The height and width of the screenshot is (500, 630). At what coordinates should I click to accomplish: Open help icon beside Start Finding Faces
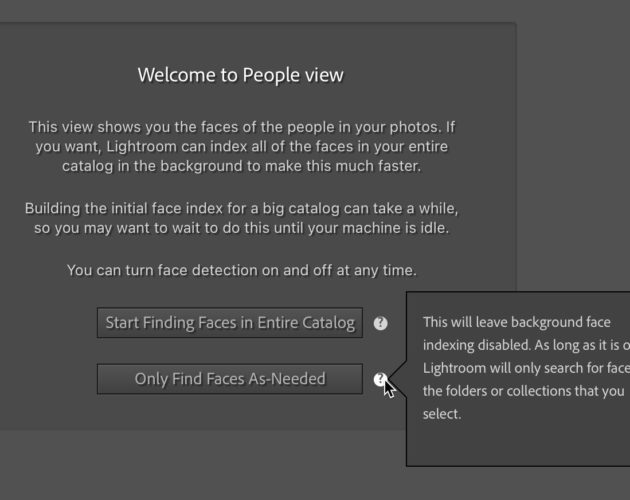(x=380, y=323)
